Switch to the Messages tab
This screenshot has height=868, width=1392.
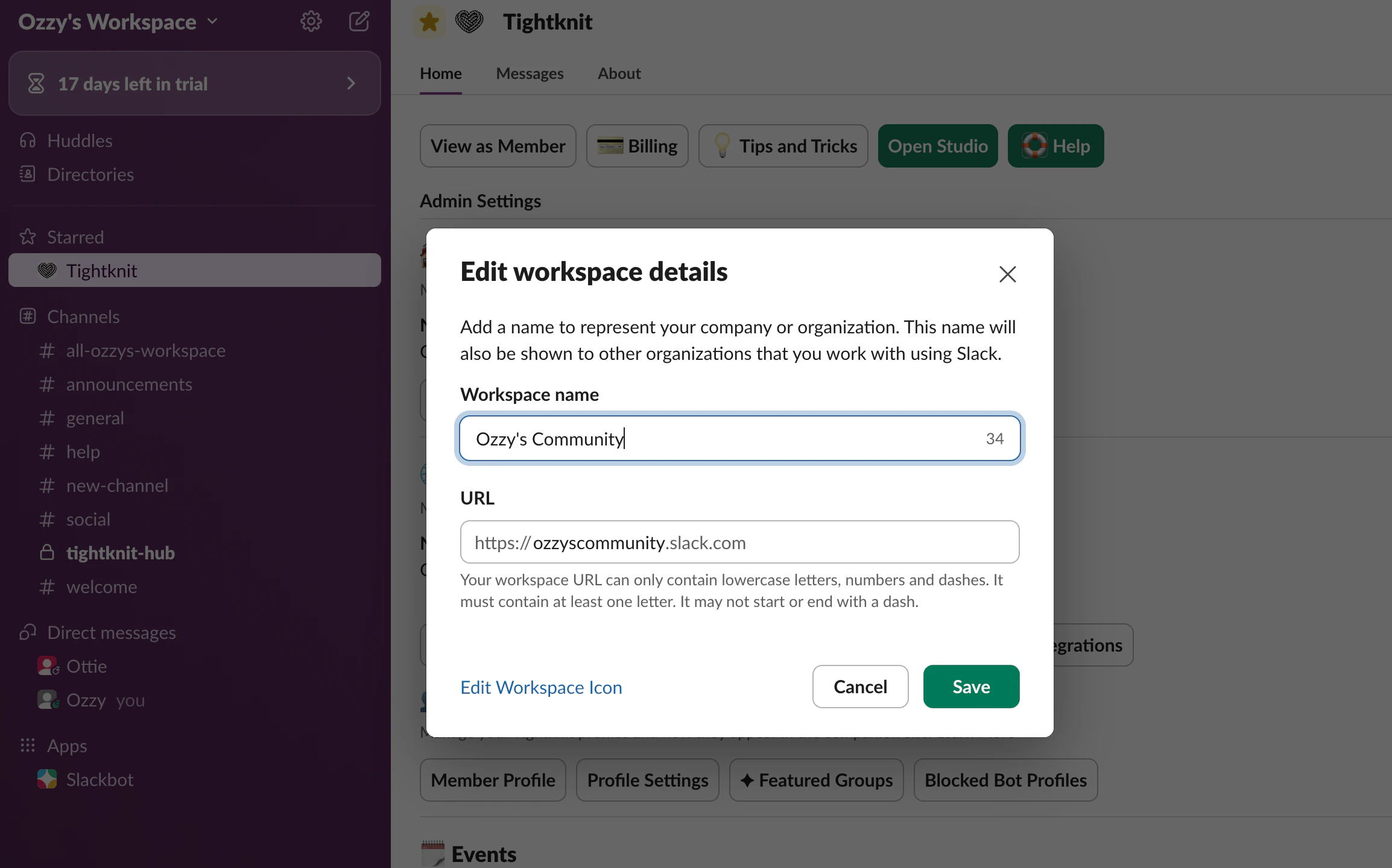530,73
